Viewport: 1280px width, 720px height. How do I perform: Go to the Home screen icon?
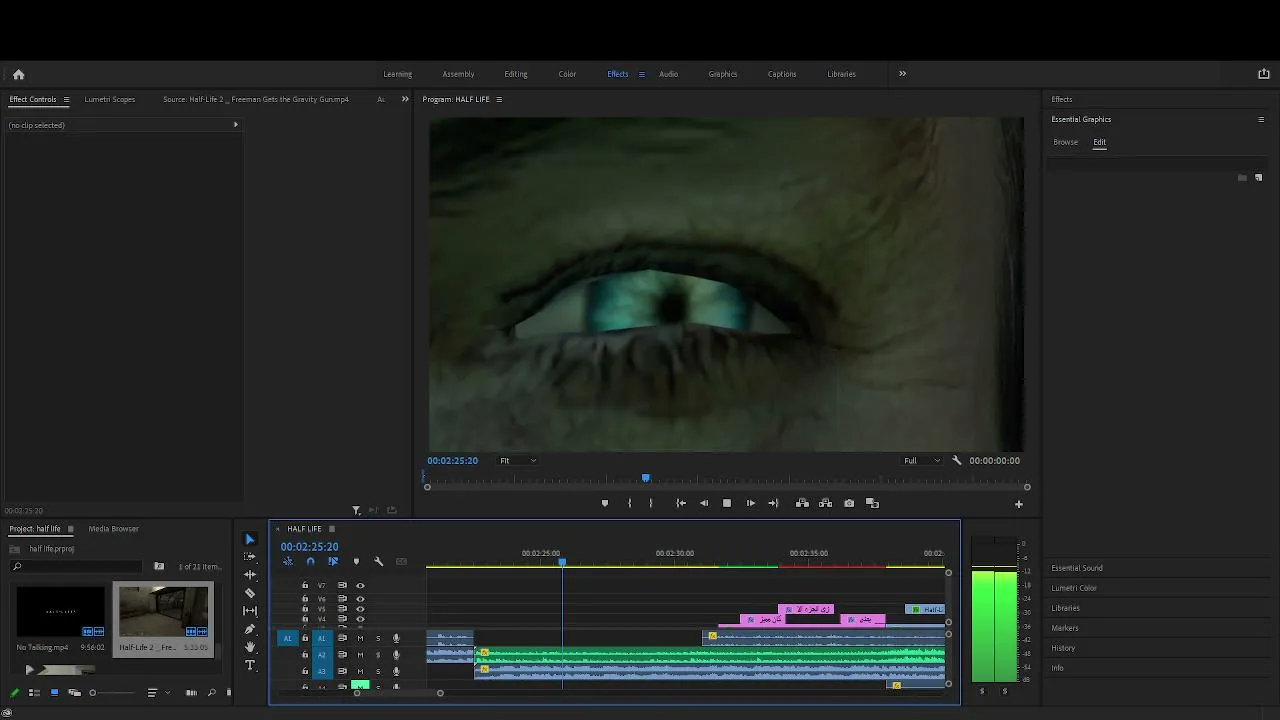coord(18,74)
